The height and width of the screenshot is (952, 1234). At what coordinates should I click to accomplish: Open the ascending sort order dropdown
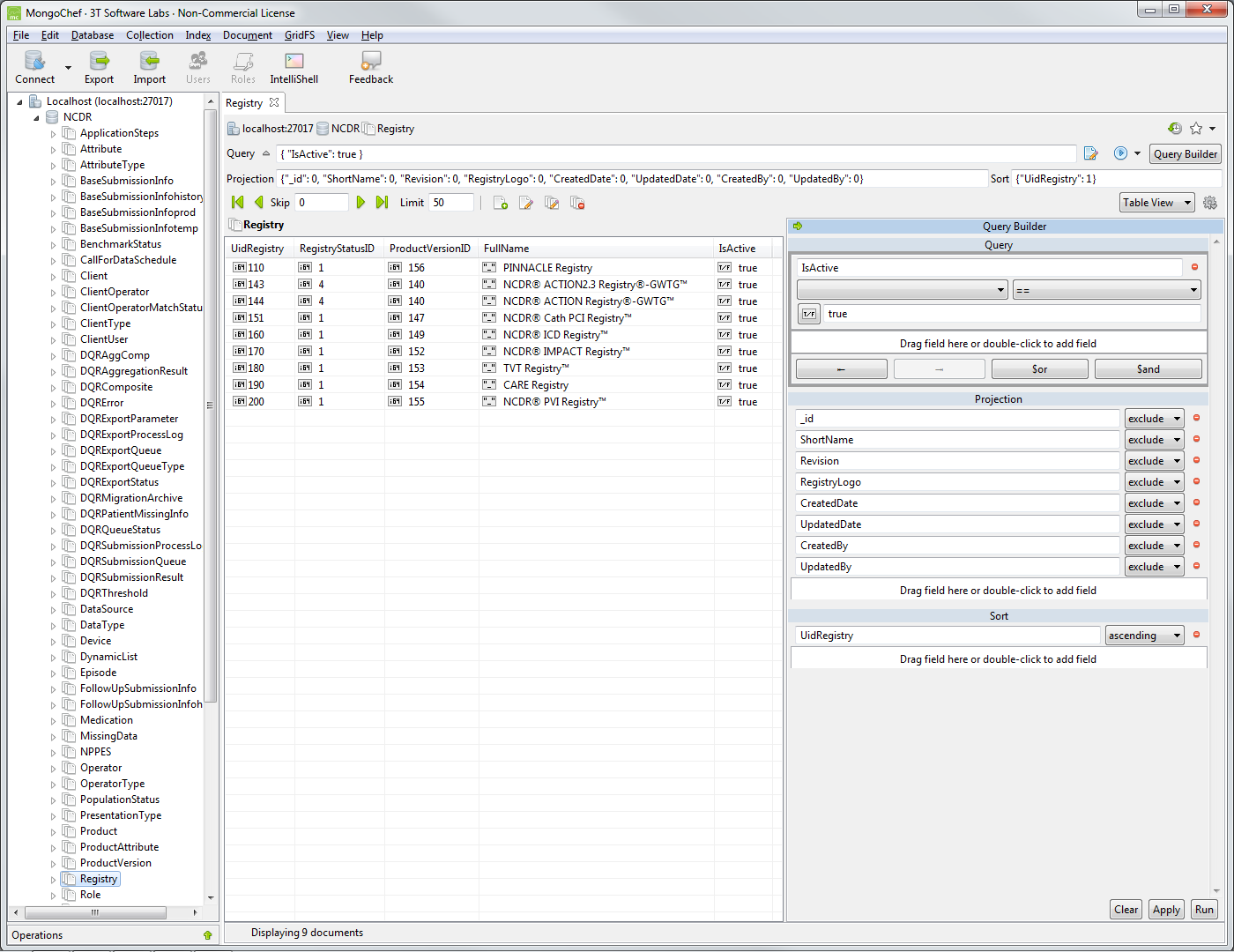click(1144, 636)
